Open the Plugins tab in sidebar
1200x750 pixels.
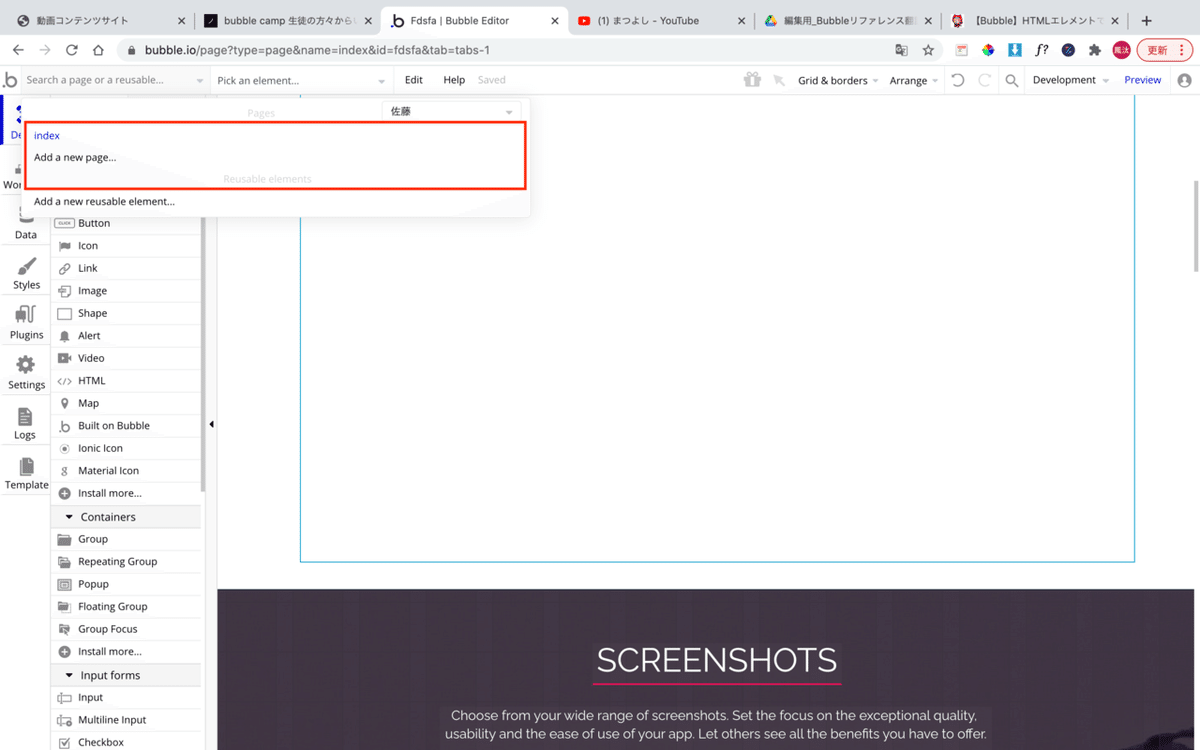point(26,324)
